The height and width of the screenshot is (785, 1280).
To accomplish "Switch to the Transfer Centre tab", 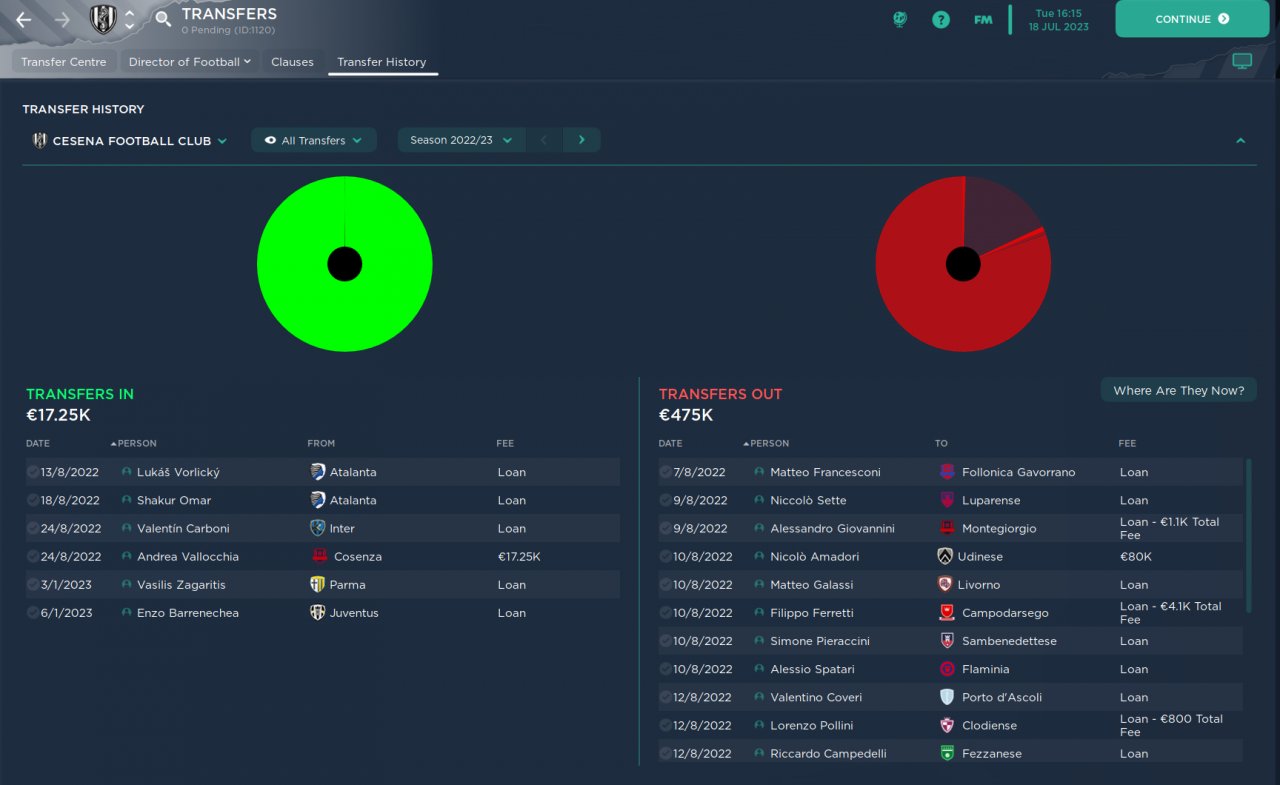I will point(64,62).
